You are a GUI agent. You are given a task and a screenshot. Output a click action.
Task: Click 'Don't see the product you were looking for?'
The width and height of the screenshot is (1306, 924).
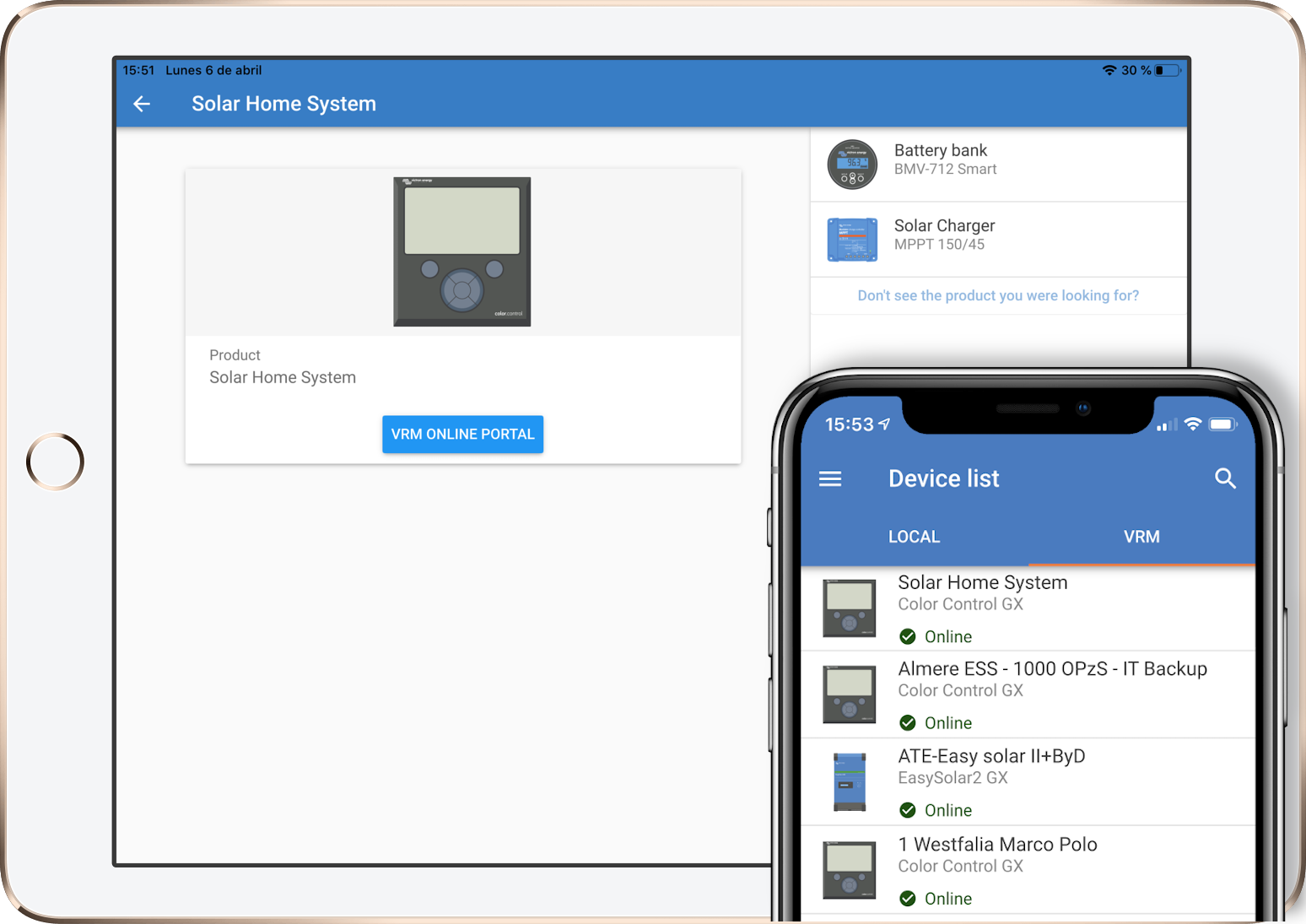click(997, 295)
